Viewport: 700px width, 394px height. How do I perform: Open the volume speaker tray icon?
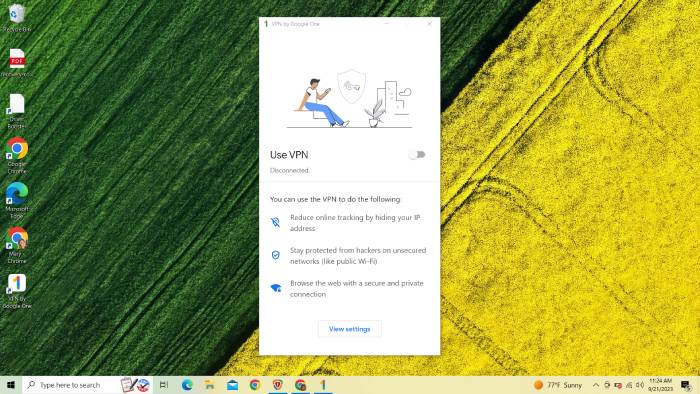640,385
